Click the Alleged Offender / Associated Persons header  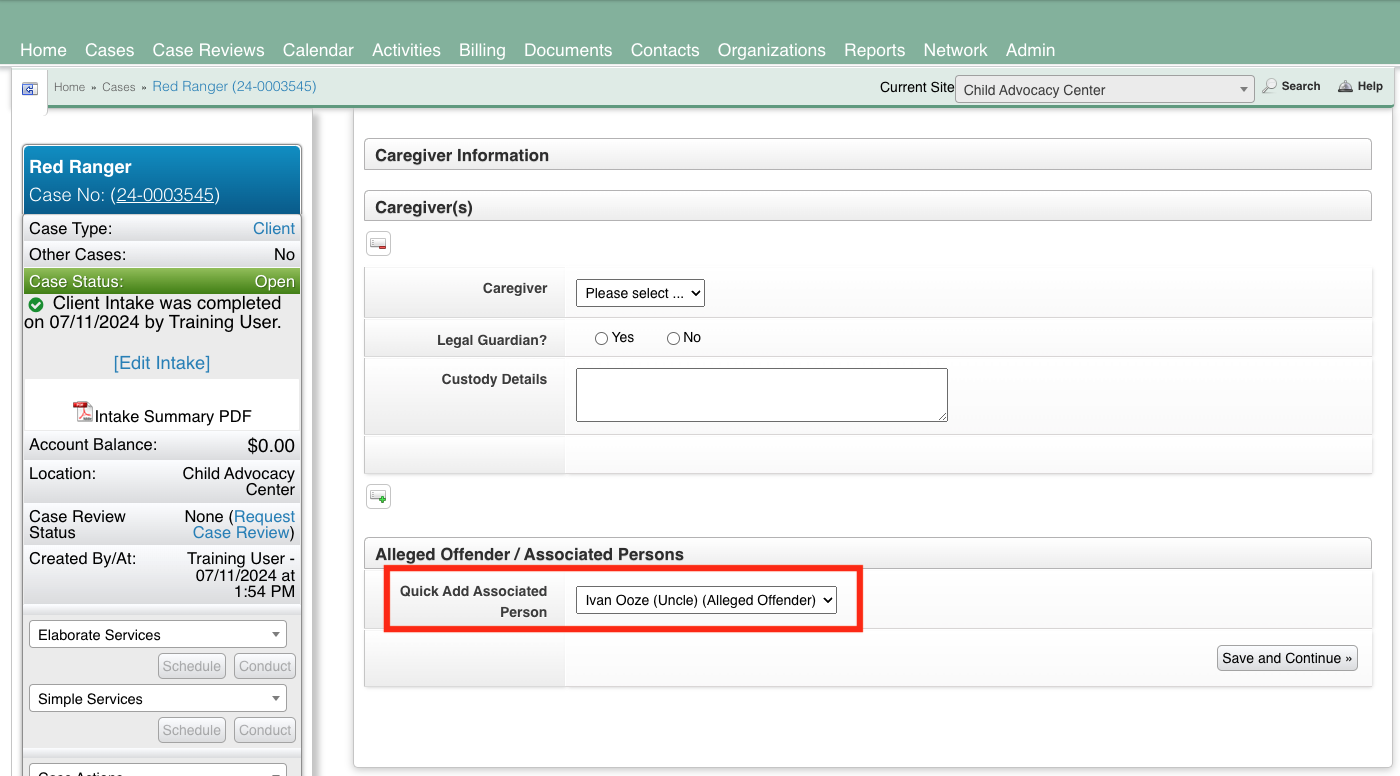[x=867, y=554]
